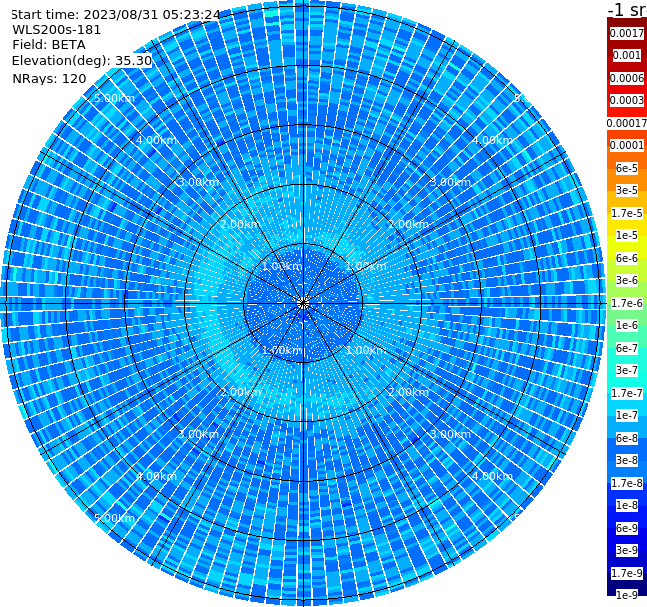
Task: Click the 1e-6 colorbar label
Action: pyautogui.click(x=627, y=325)
